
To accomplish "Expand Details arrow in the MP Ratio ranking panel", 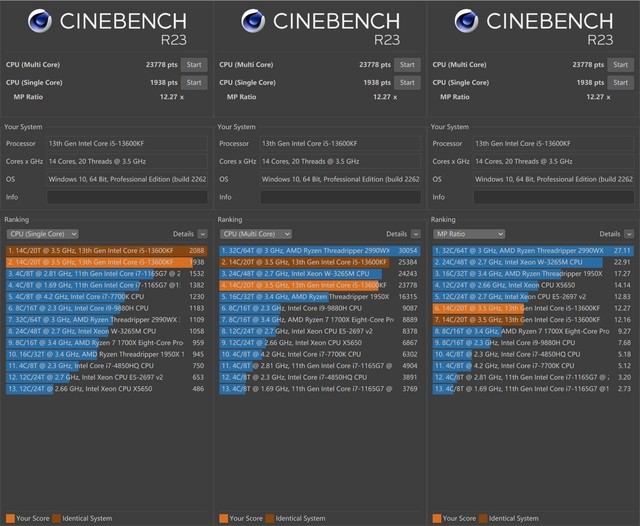I will point(629,234).
